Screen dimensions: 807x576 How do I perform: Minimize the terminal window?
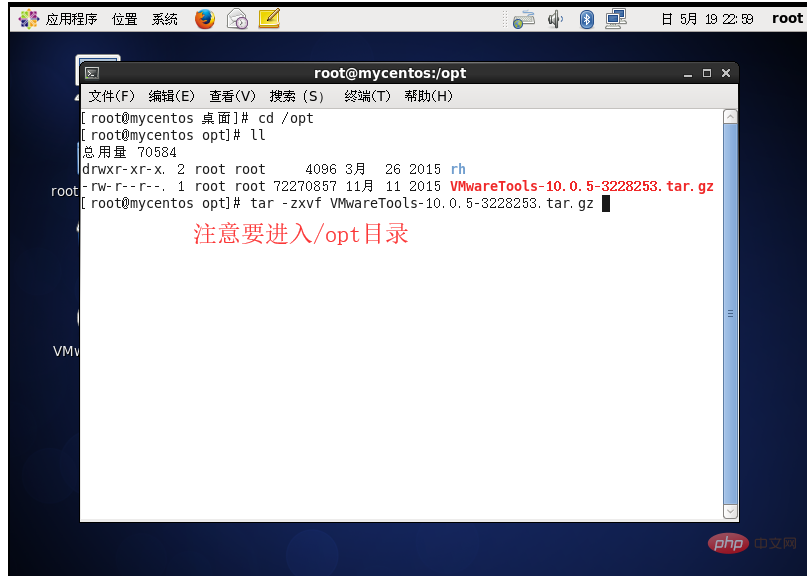688,74
